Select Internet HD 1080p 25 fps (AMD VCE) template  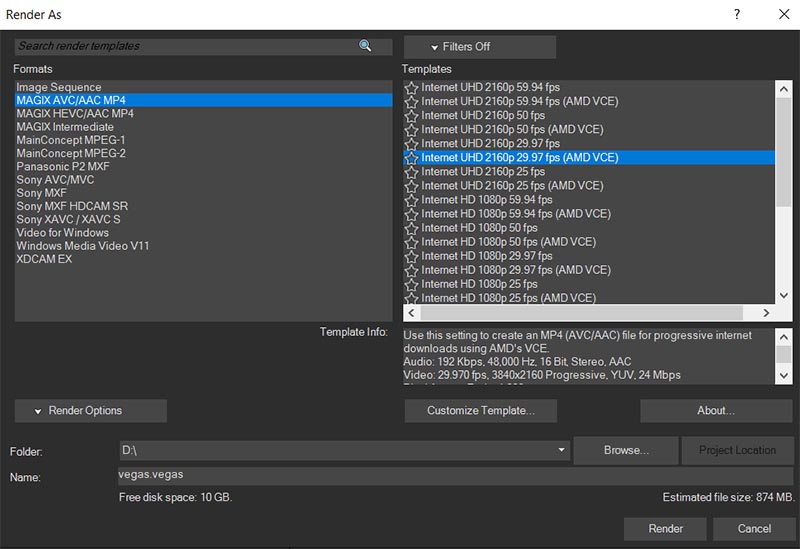click(589, 298)
